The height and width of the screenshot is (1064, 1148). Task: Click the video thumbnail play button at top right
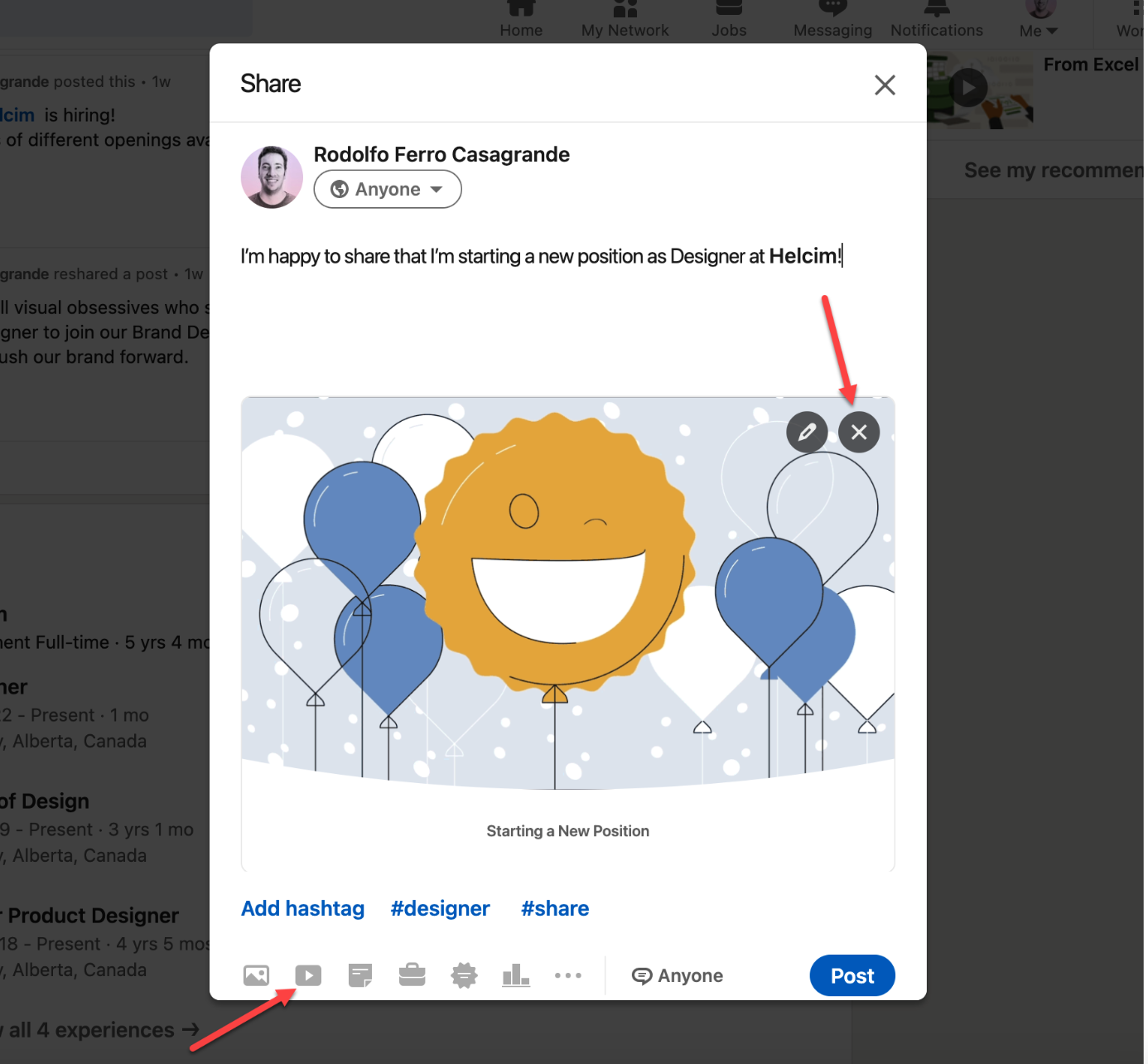(968, 87)
